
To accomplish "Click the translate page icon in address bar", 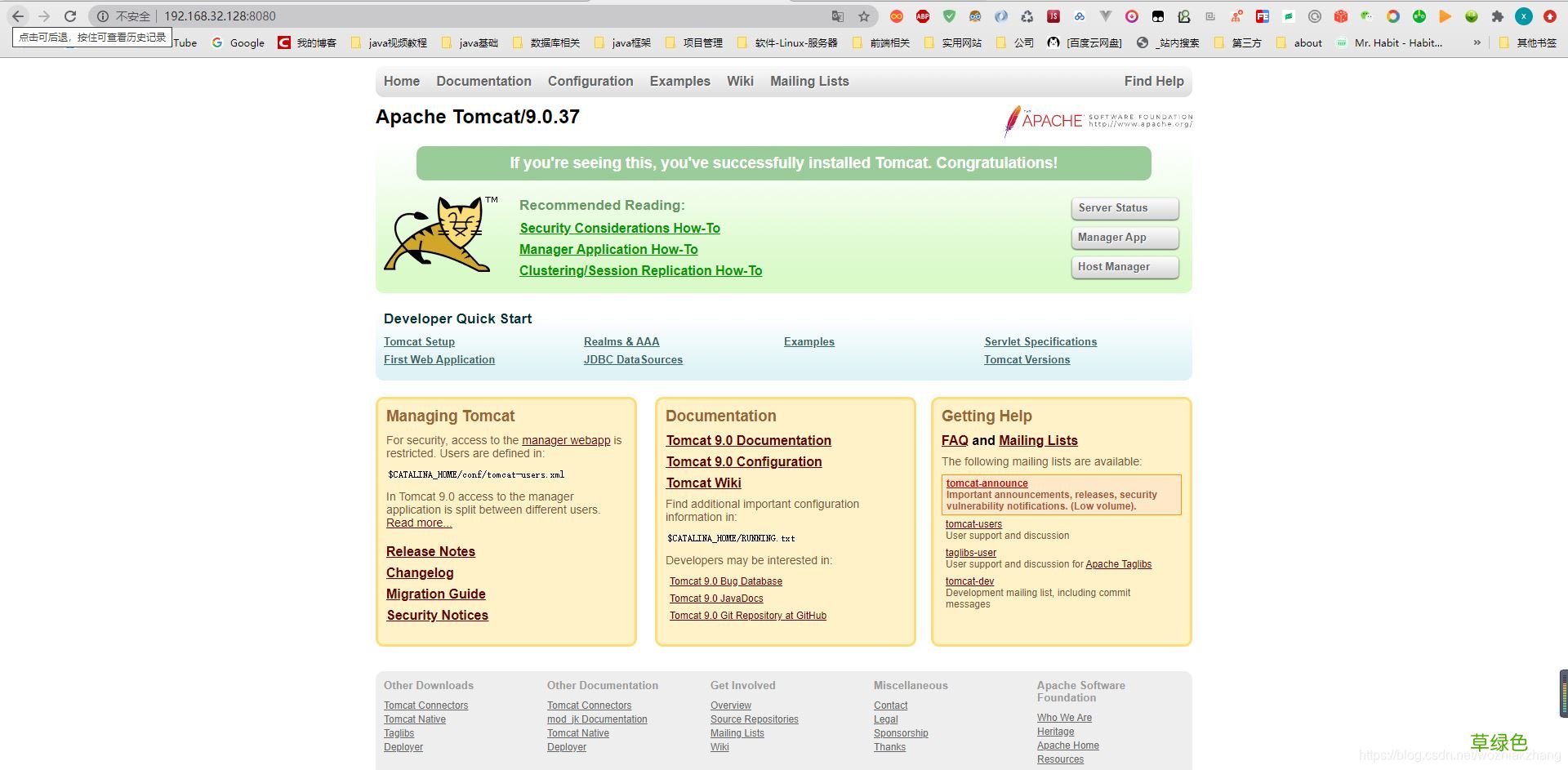I will (x=838, y=16).
